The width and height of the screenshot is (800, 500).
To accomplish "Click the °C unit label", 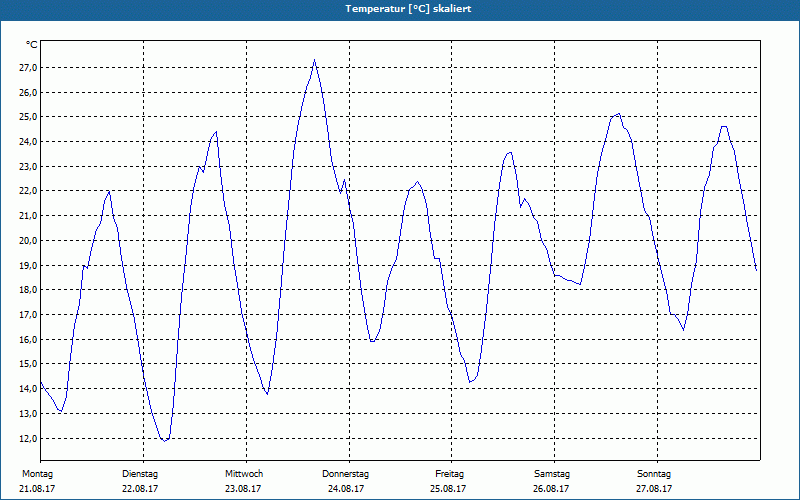I will tap(32, 45).
